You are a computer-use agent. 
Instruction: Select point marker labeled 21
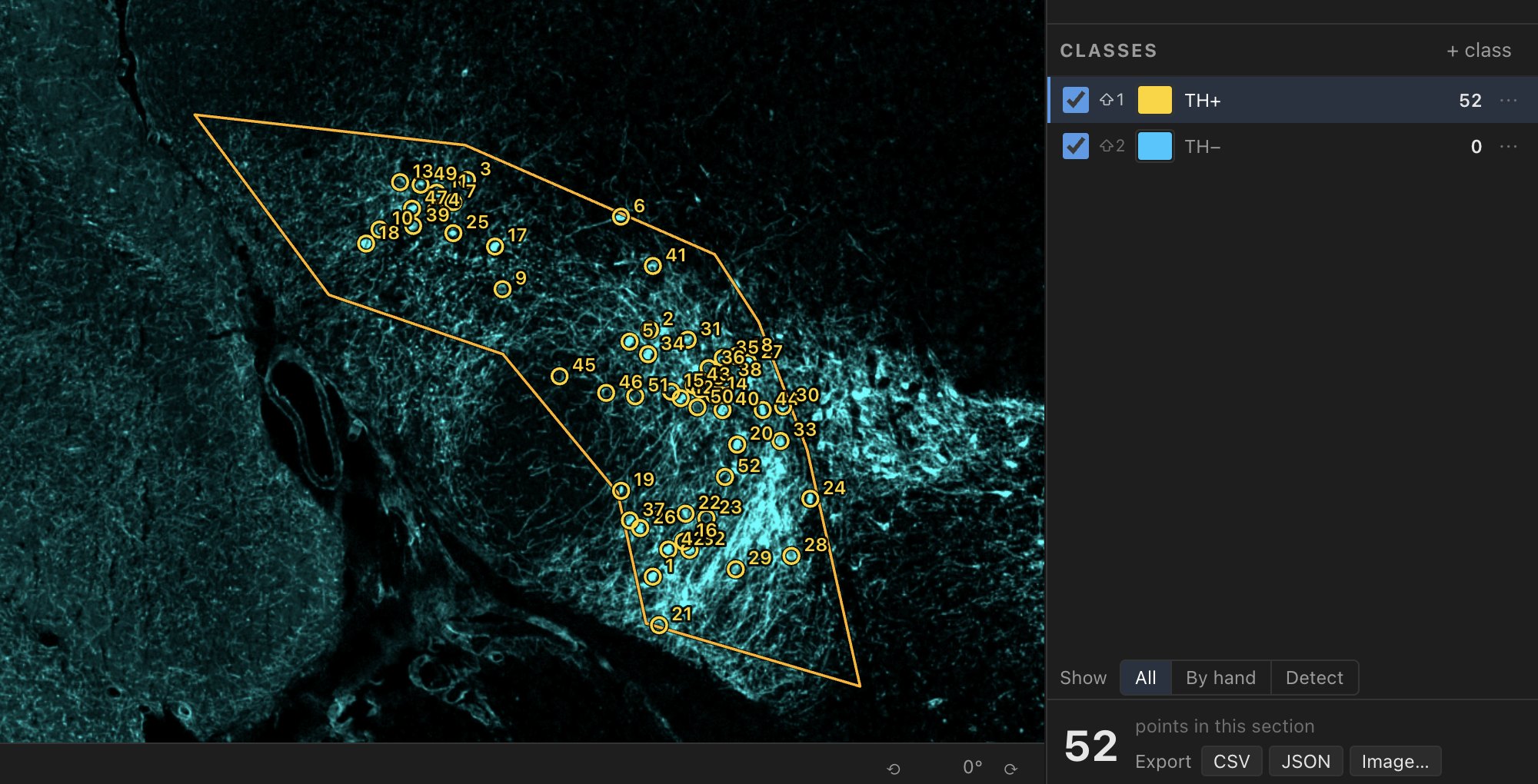coord(658,625)
